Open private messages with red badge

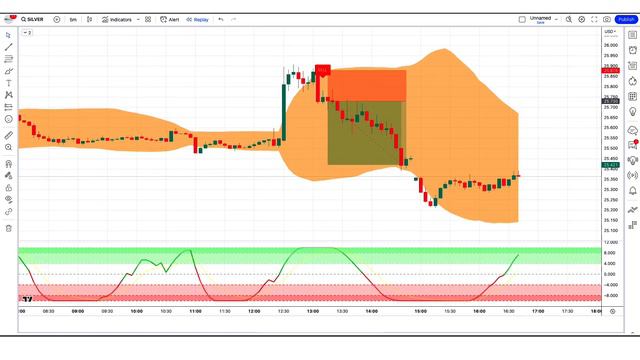pyautogui.click(x=632, y=145)
